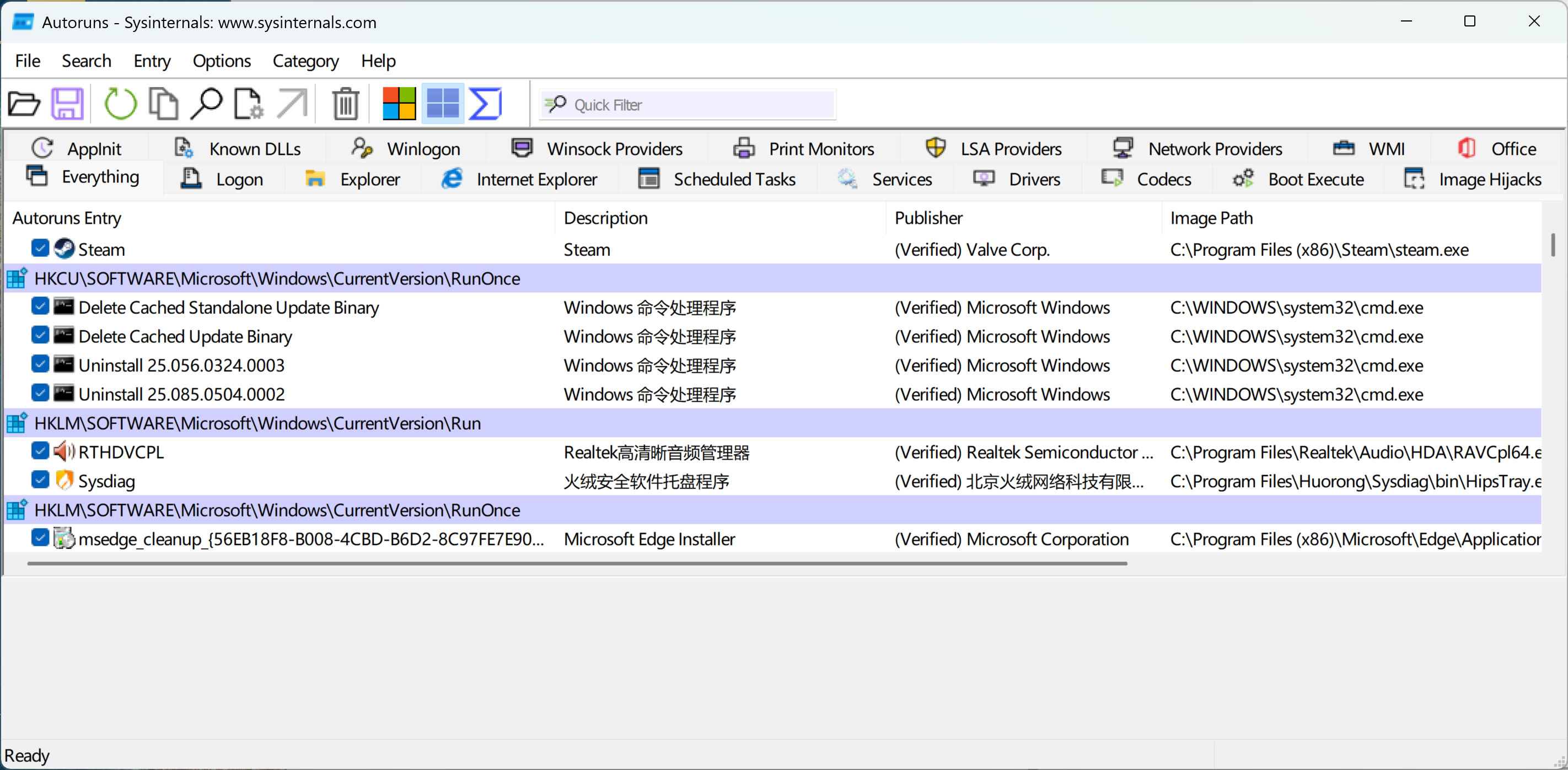Screen dimensions: 1568x770
Task: Click the Verified Valve Corp. publisher cell
Action: point(972,250)
